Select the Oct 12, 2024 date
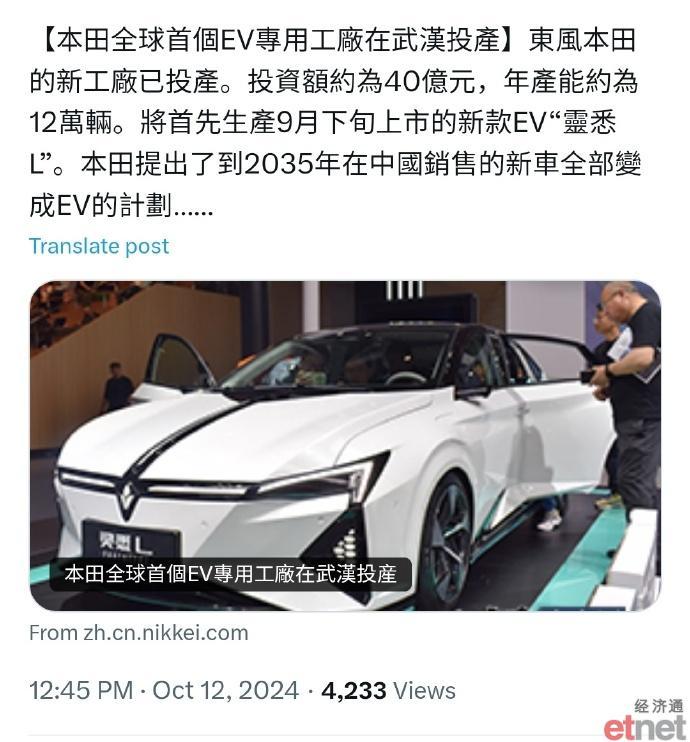 (225, 690)
